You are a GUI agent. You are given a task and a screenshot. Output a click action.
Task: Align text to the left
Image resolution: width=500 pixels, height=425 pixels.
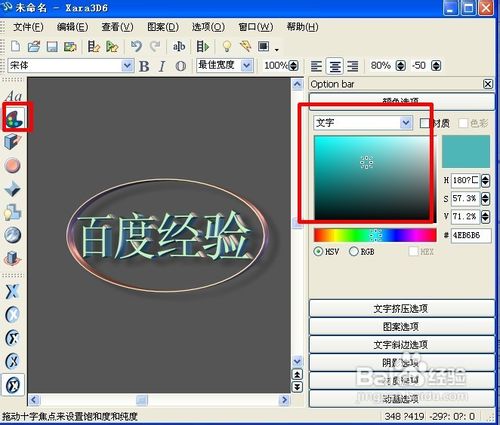(x=316, y=66)
